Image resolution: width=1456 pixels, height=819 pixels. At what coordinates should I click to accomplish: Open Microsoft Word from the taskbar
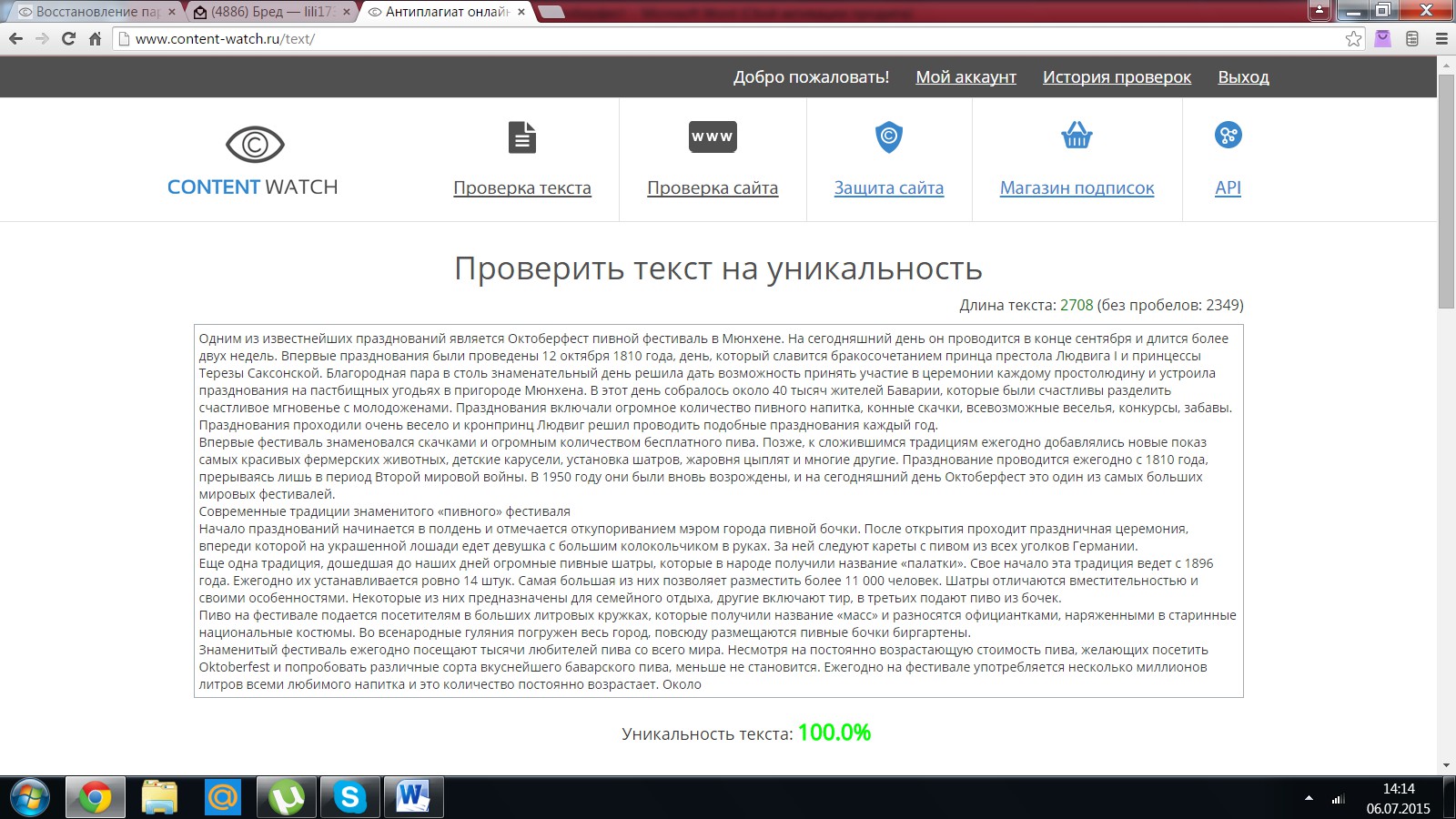coord(413,798)
